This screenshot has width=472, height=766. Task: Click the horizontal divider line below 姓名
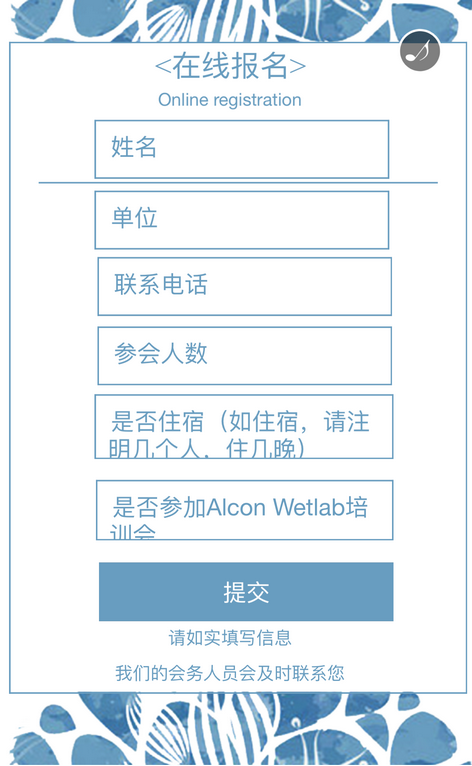coord(238,183)
